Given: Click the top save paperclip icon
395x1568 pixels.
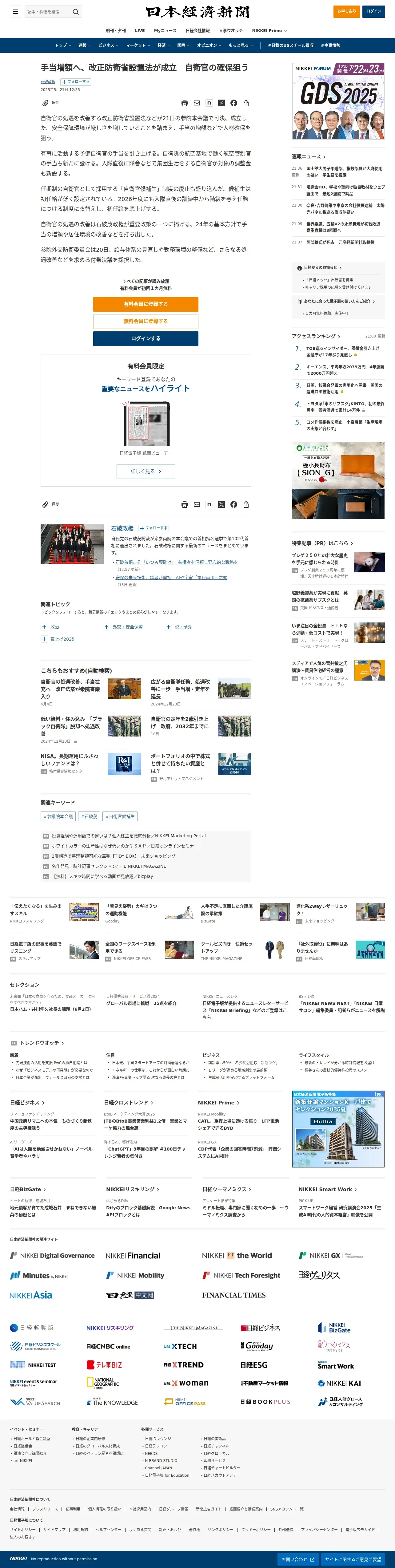Looking at the screenshot, I should coord(45,103).
